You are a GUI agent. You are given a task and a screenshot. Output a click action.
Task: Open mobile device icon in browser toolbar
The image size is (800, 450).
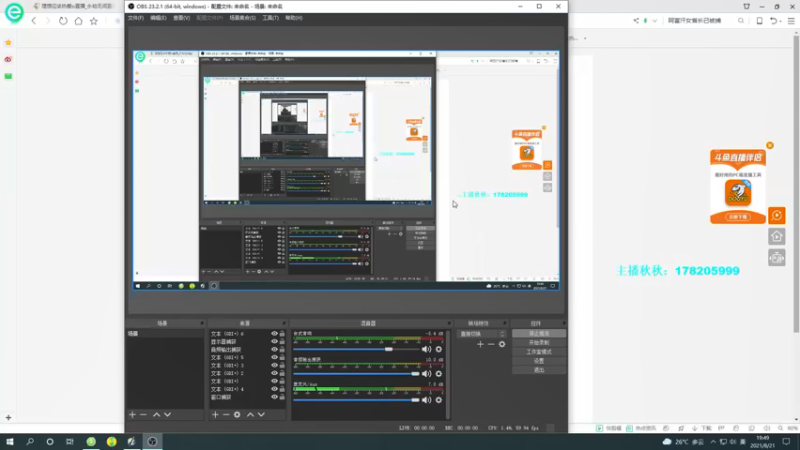760,21
